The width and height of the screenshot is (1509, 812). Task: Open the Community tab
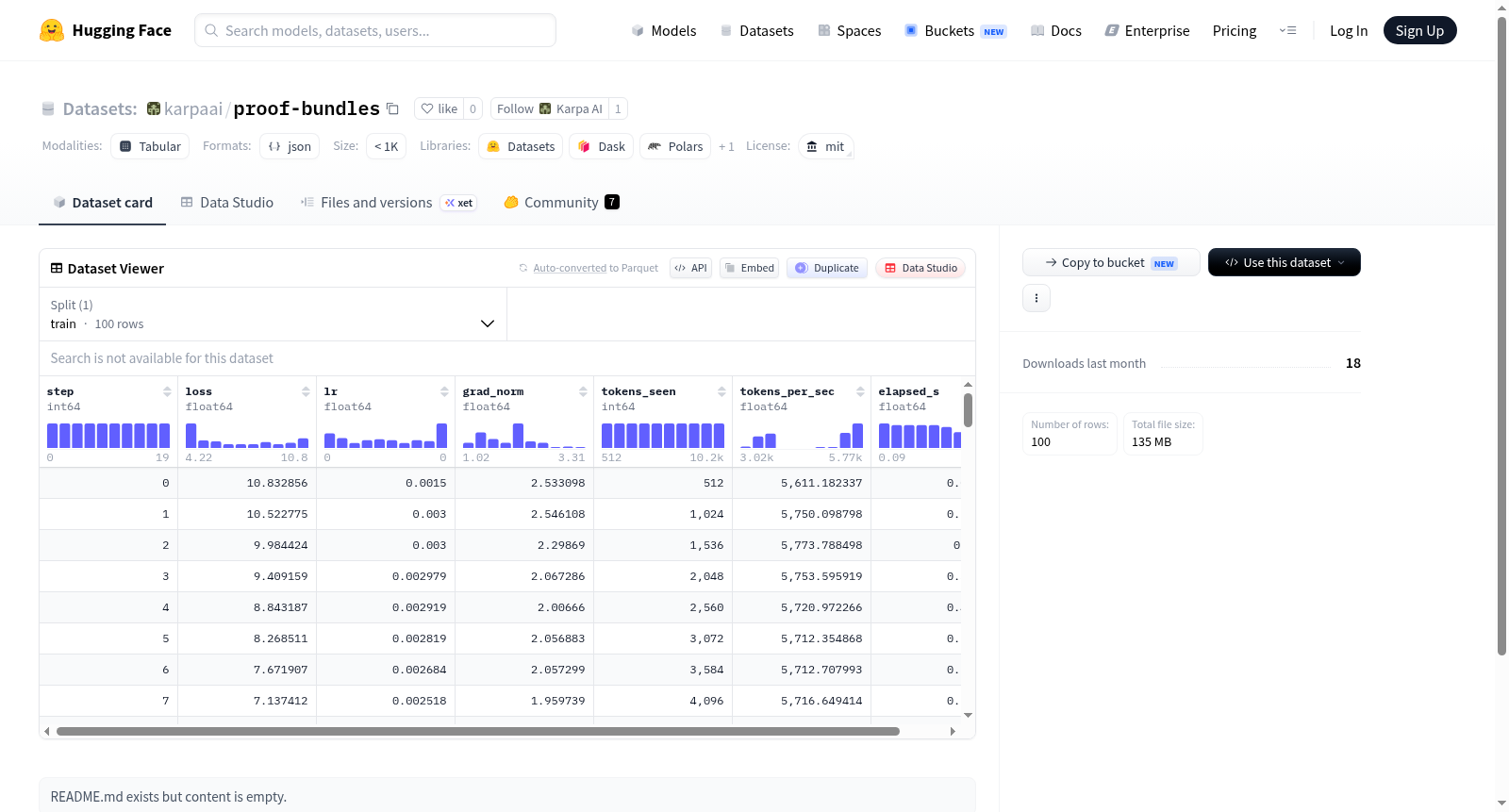[562, 203]
